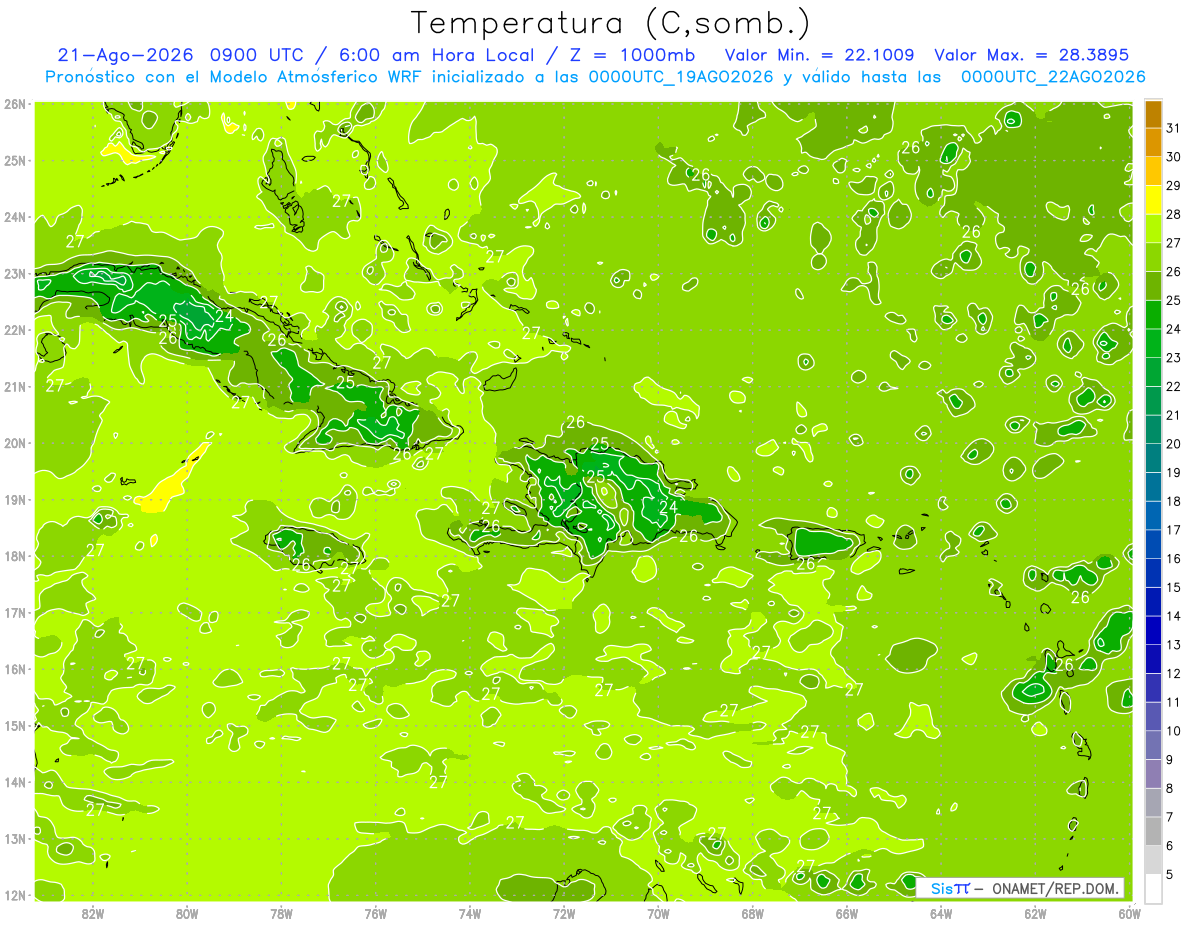Viewport: 1200px width, 927px height.
Task: Click the 20N latitude axis label
Action: (15, 443)
